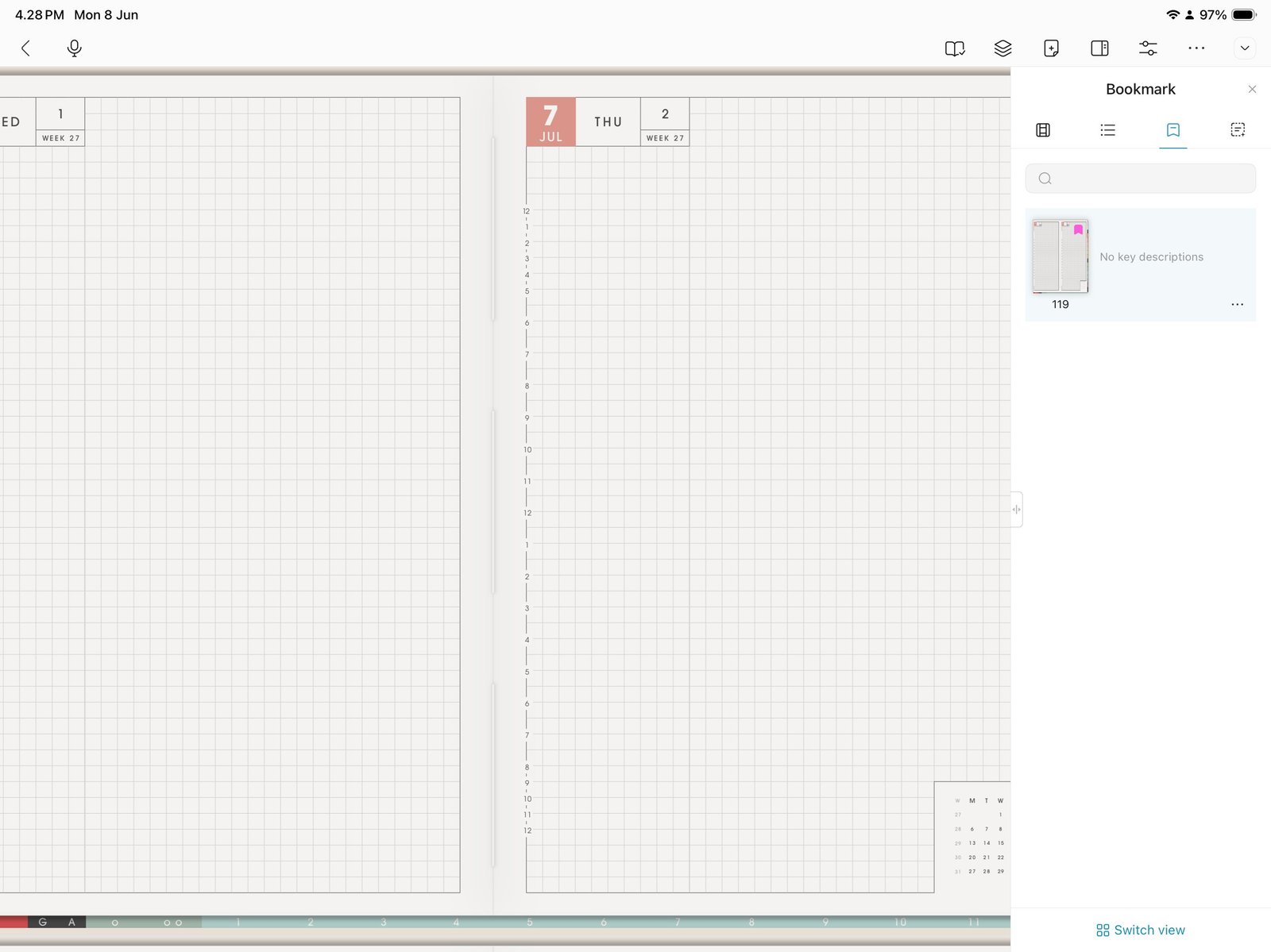The width and height of the screenshot is (1271, 952).
Task: Click the side panel edge handle
Action: [1017, 510]
